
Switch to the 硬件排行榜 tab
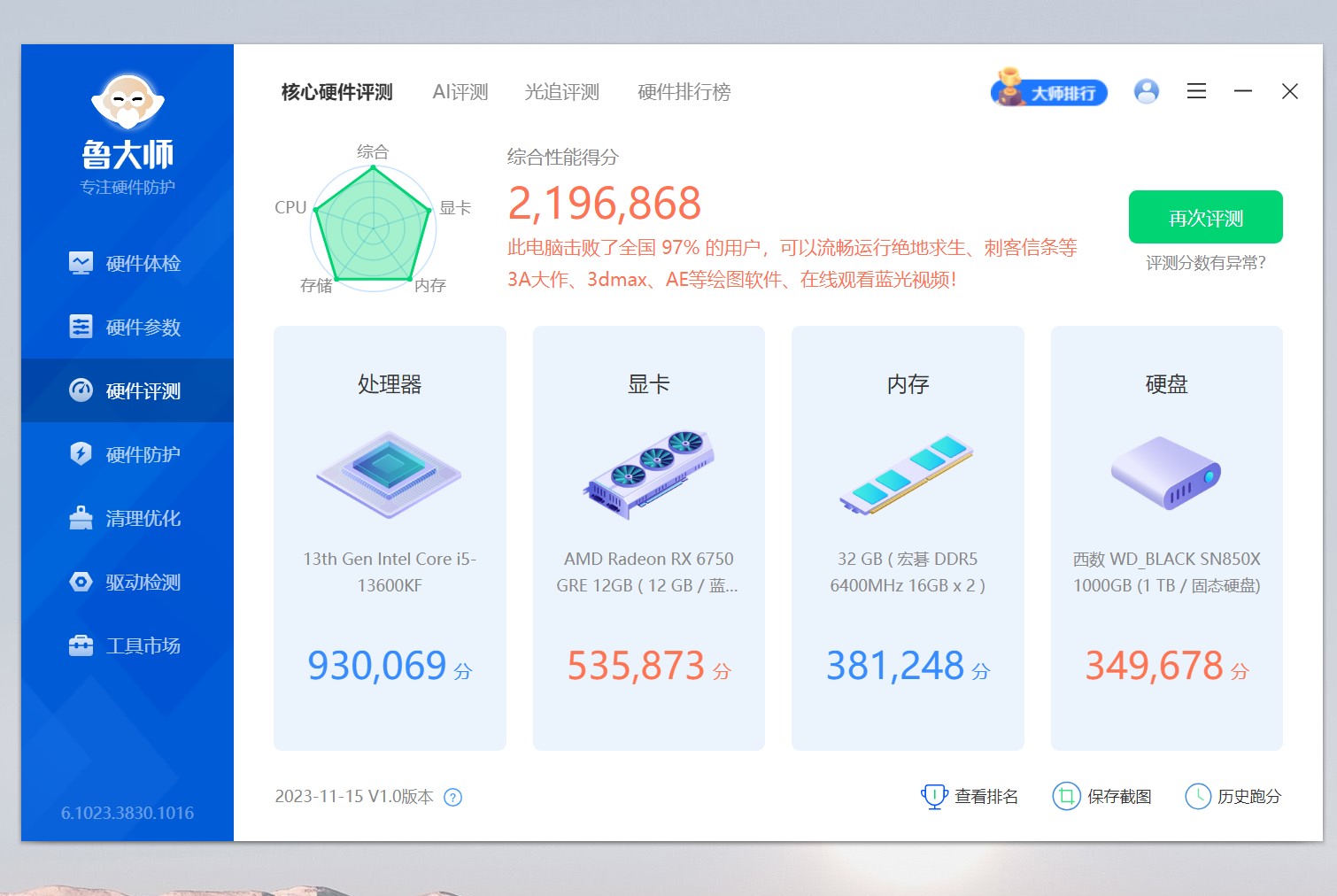684,92
